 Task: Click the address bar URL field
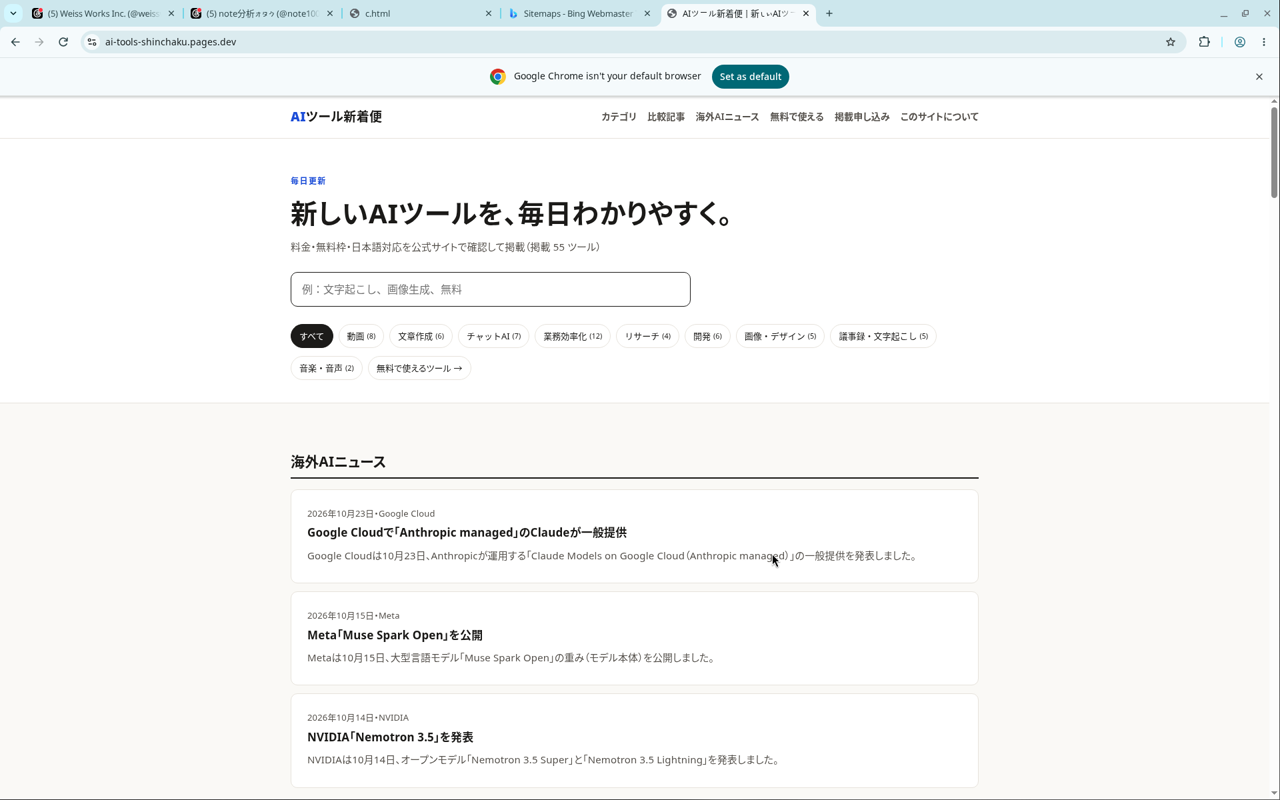coord(630,42)
